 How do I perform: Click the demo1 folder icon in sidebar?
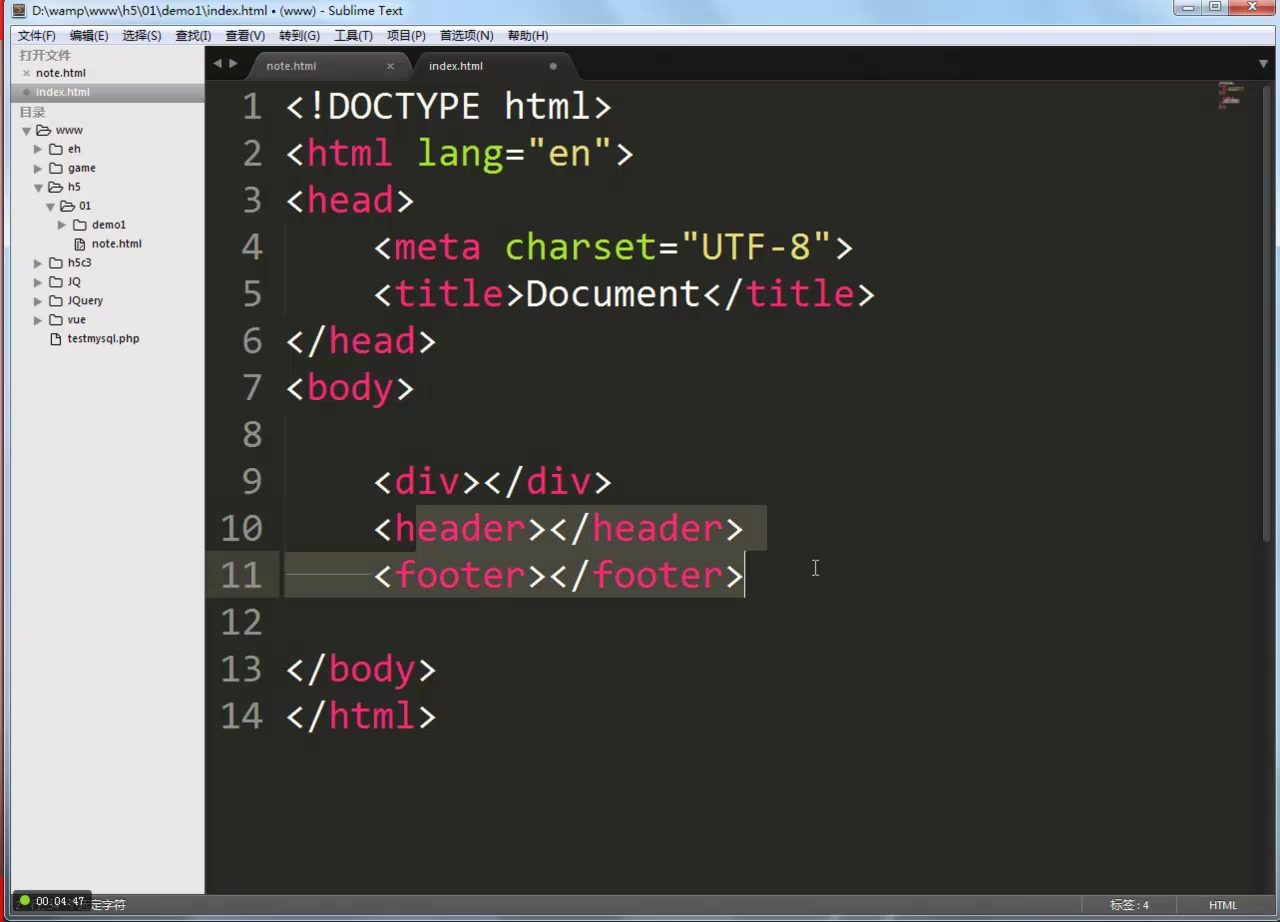point(79,224)
